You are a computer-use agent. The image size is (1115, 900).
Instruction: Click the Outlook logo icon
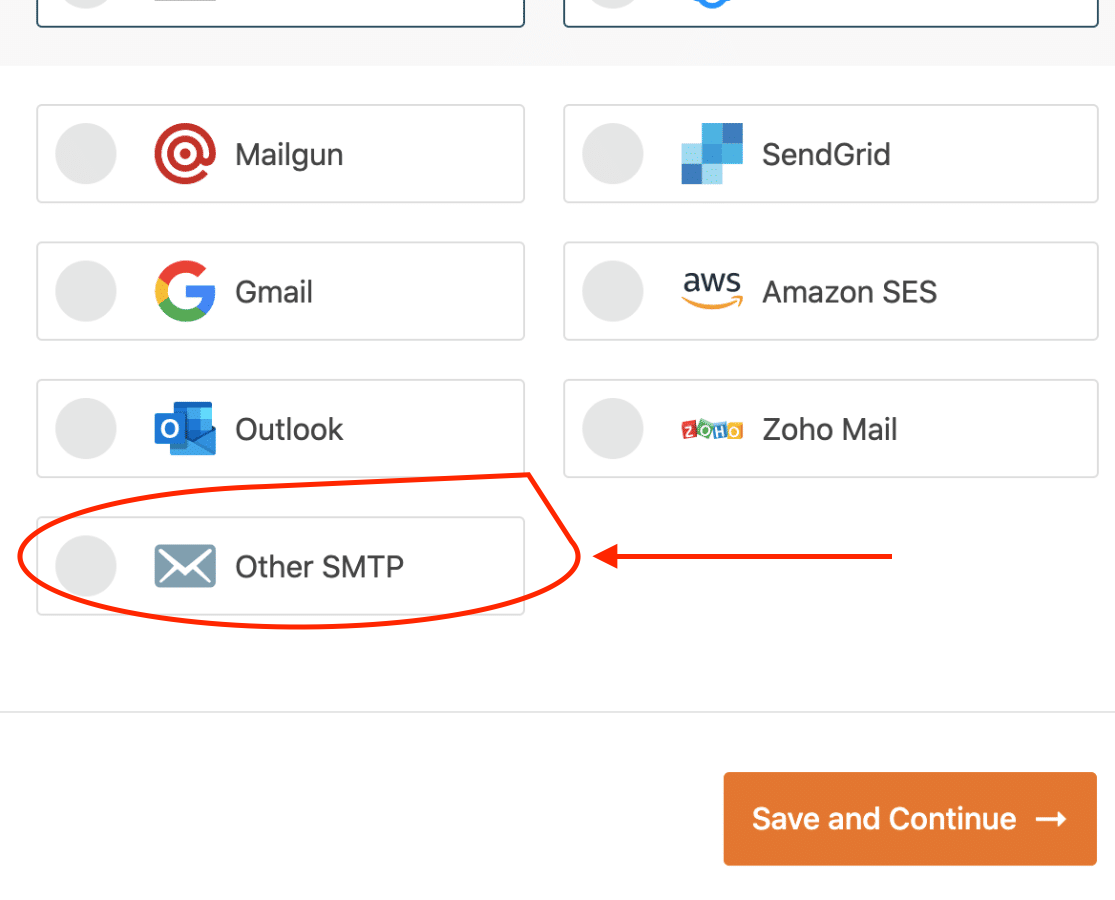(185, 428)
